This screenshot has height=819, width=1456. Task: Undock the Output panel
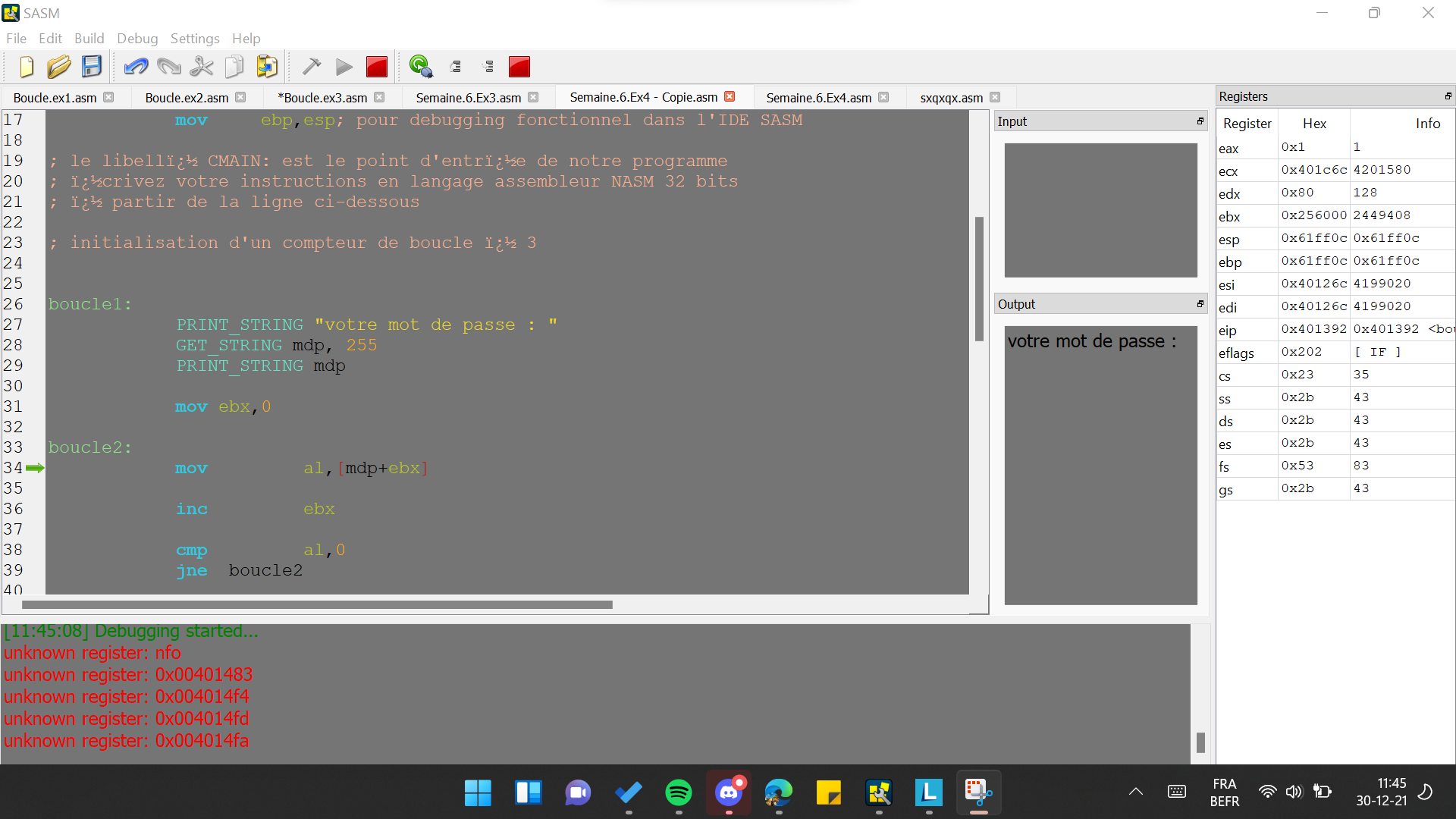tap(1200, 304)
